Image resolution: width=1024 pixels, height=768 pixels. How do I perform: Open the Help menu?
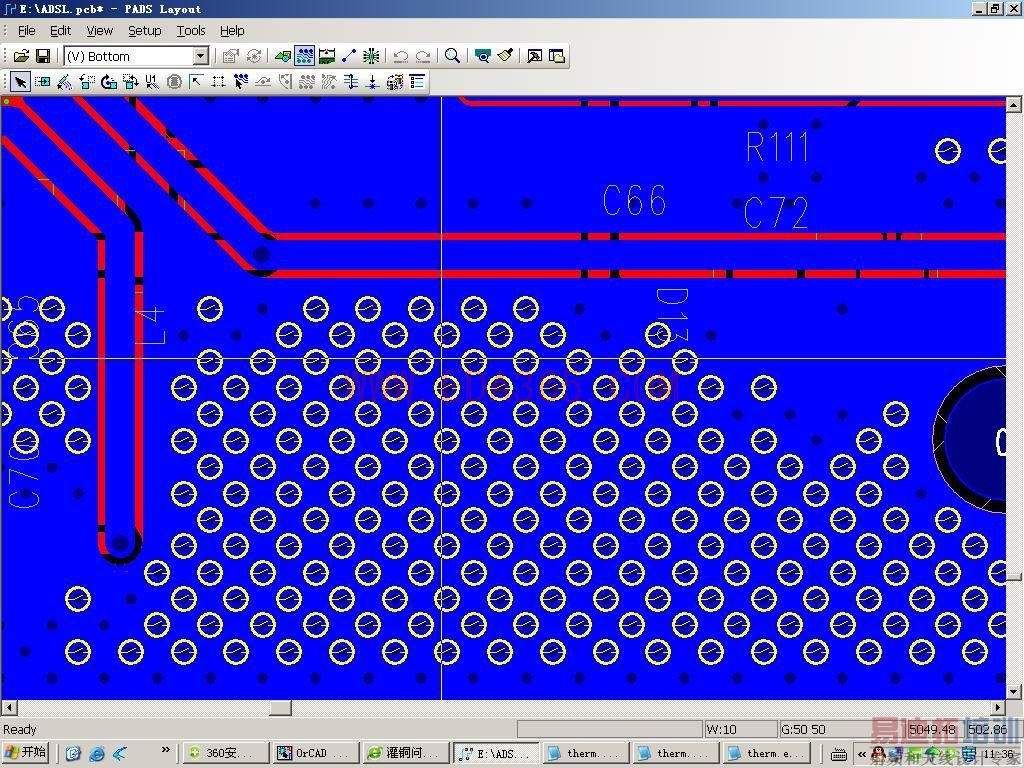[232, 31]
